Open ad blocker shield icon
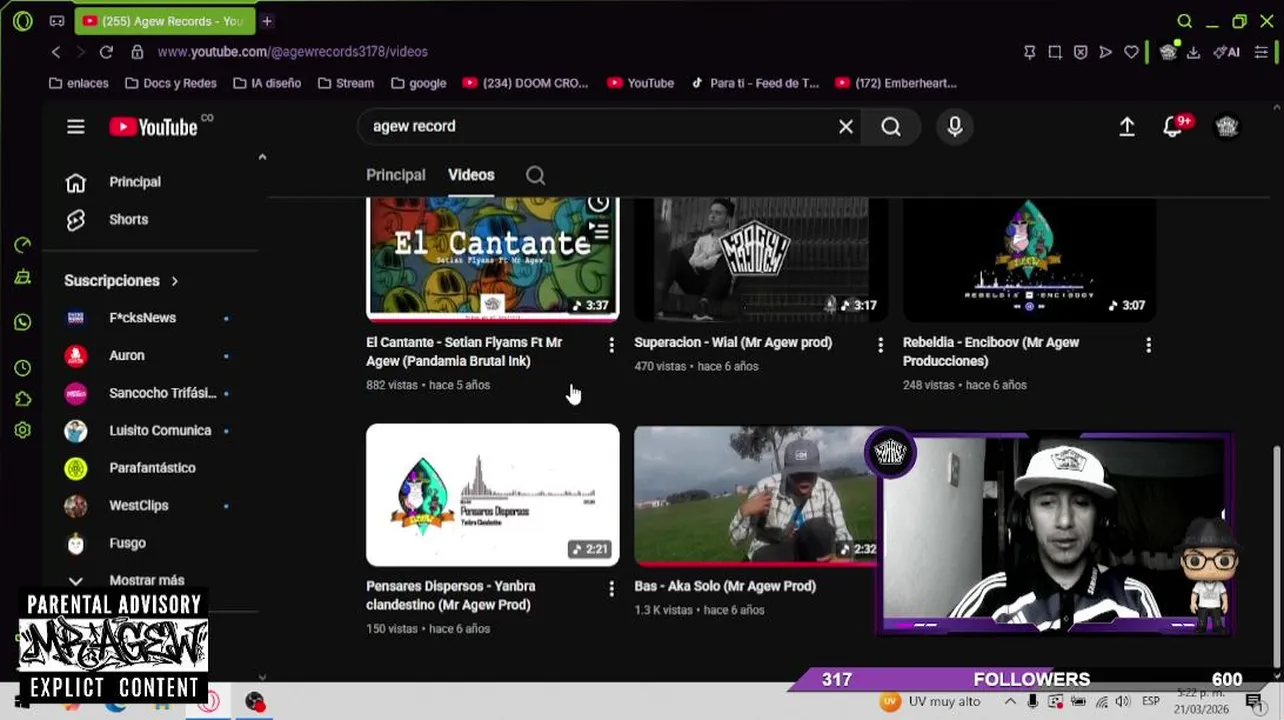This screenshot has width=1284, height=720. (1080, 52)
